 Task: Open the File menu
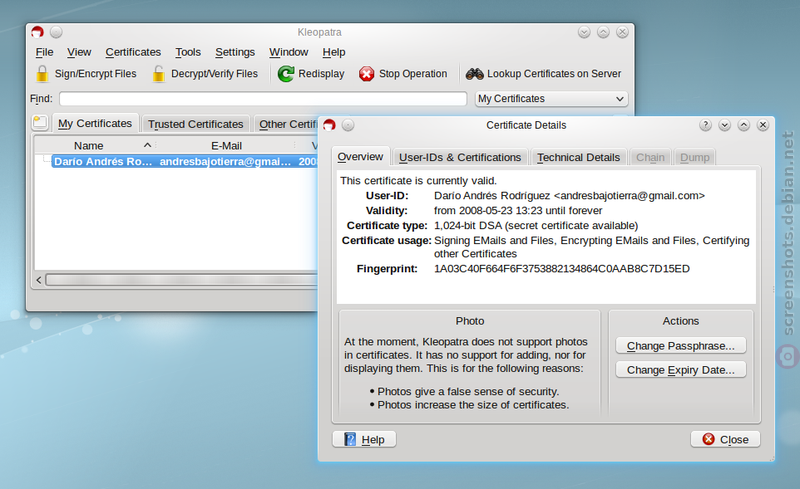pos(44,52)
